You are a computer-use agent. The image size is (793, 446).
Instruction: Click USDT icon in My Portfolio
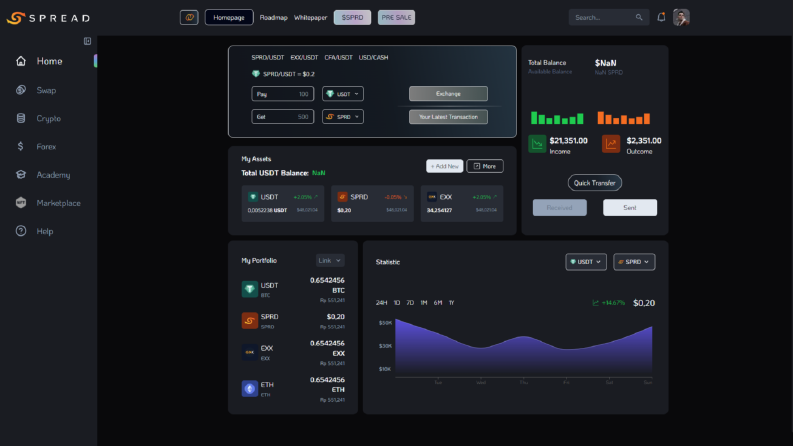click(x=250, y=289)
